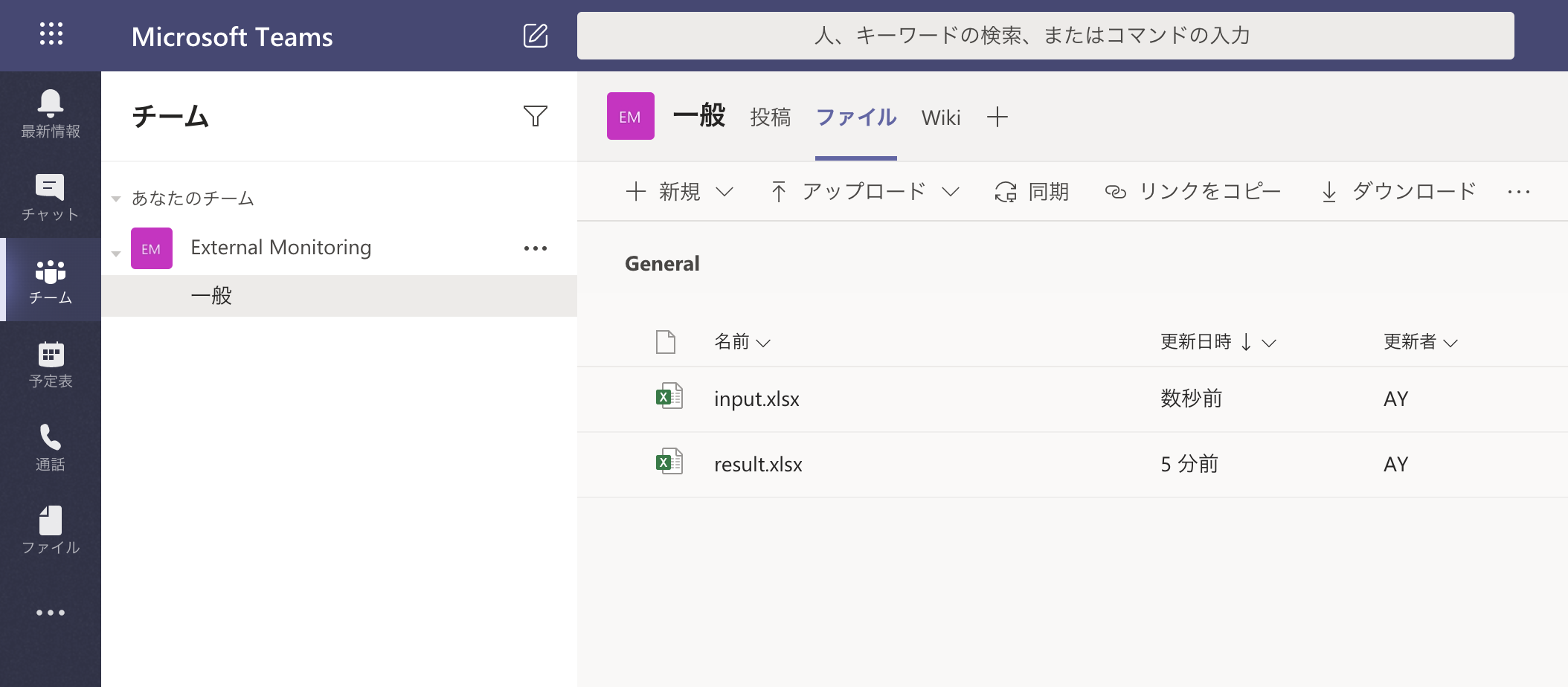Open the 新規 dropdown menu
1568x687 pixels.
coord(680,192)
